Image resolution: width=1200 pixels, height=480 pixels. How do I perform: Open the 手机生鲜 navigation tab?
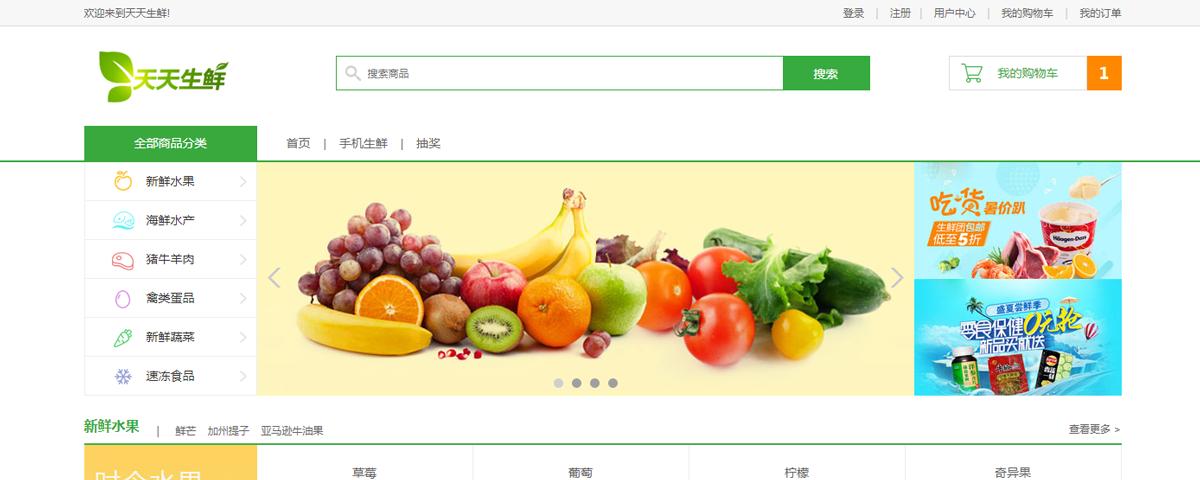(x=363, y=143)
